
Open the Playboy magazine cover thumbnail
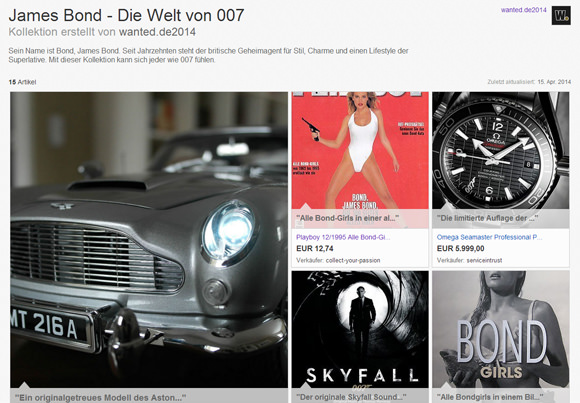click(x=360, y=151)
